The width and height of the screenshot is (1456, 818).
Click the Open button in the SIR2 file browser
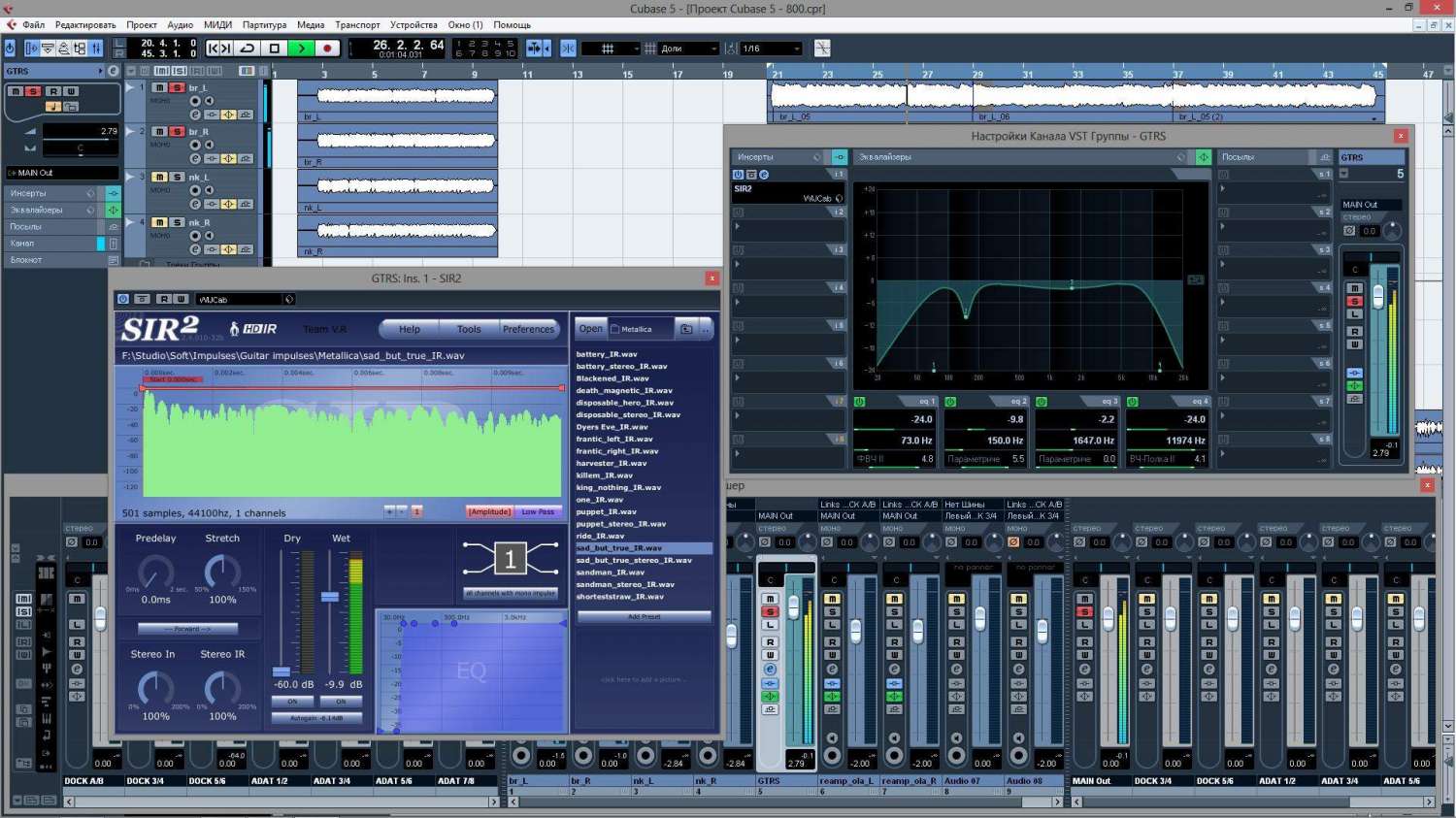591,328
